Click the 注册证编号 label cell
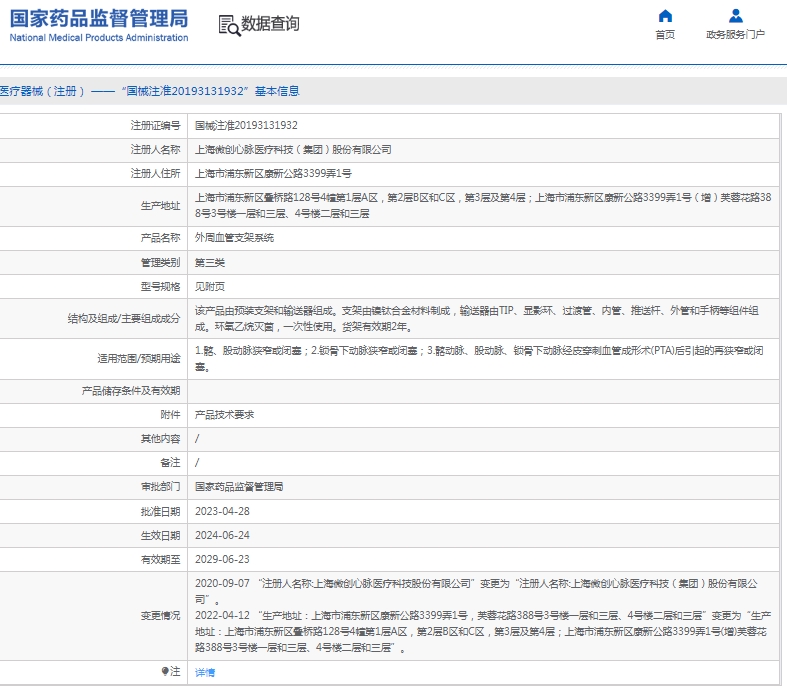 click(155, 125)
